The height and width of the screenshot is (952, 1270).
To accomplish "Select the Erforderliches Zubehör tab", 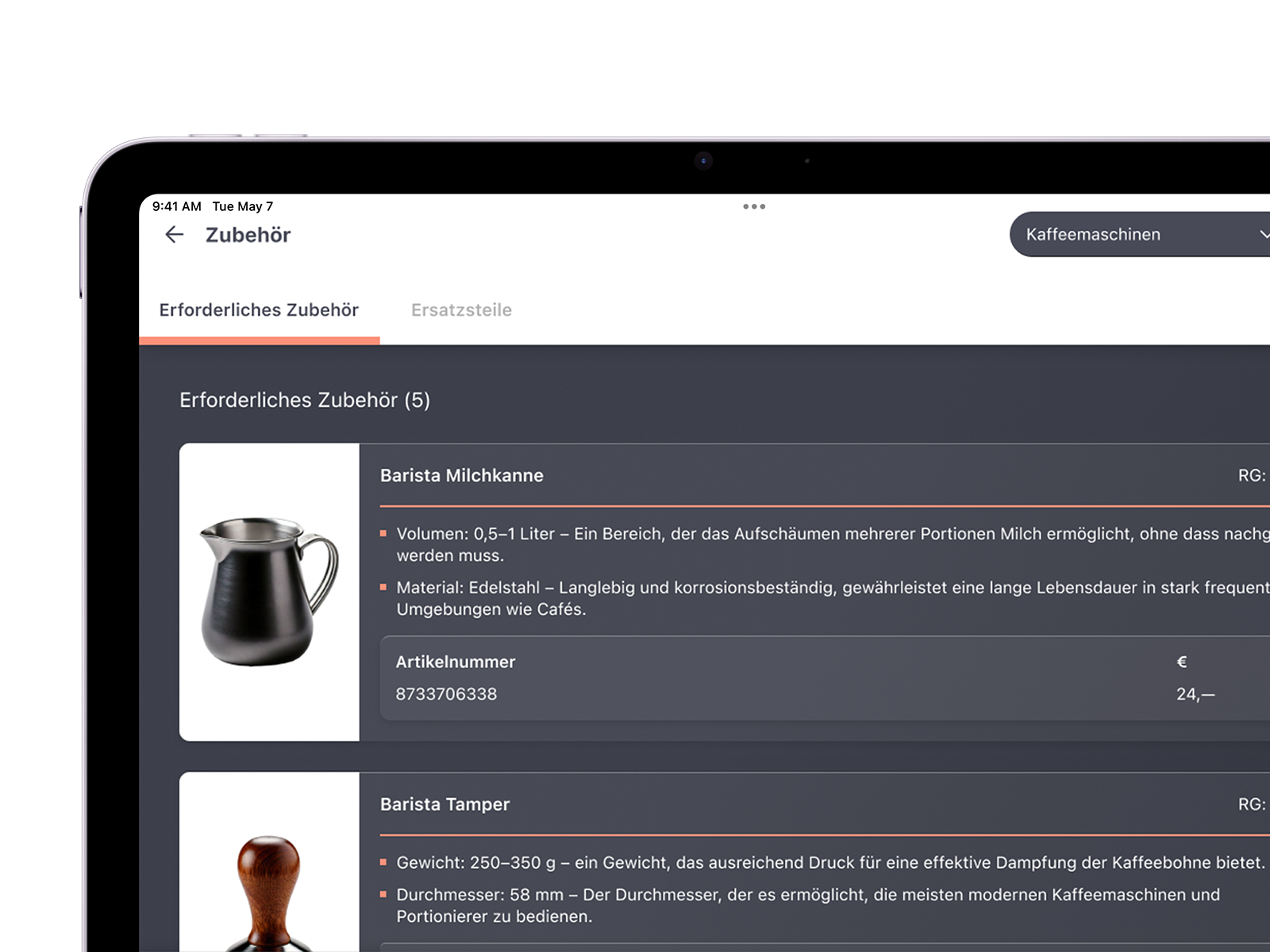I will (259, 310).
